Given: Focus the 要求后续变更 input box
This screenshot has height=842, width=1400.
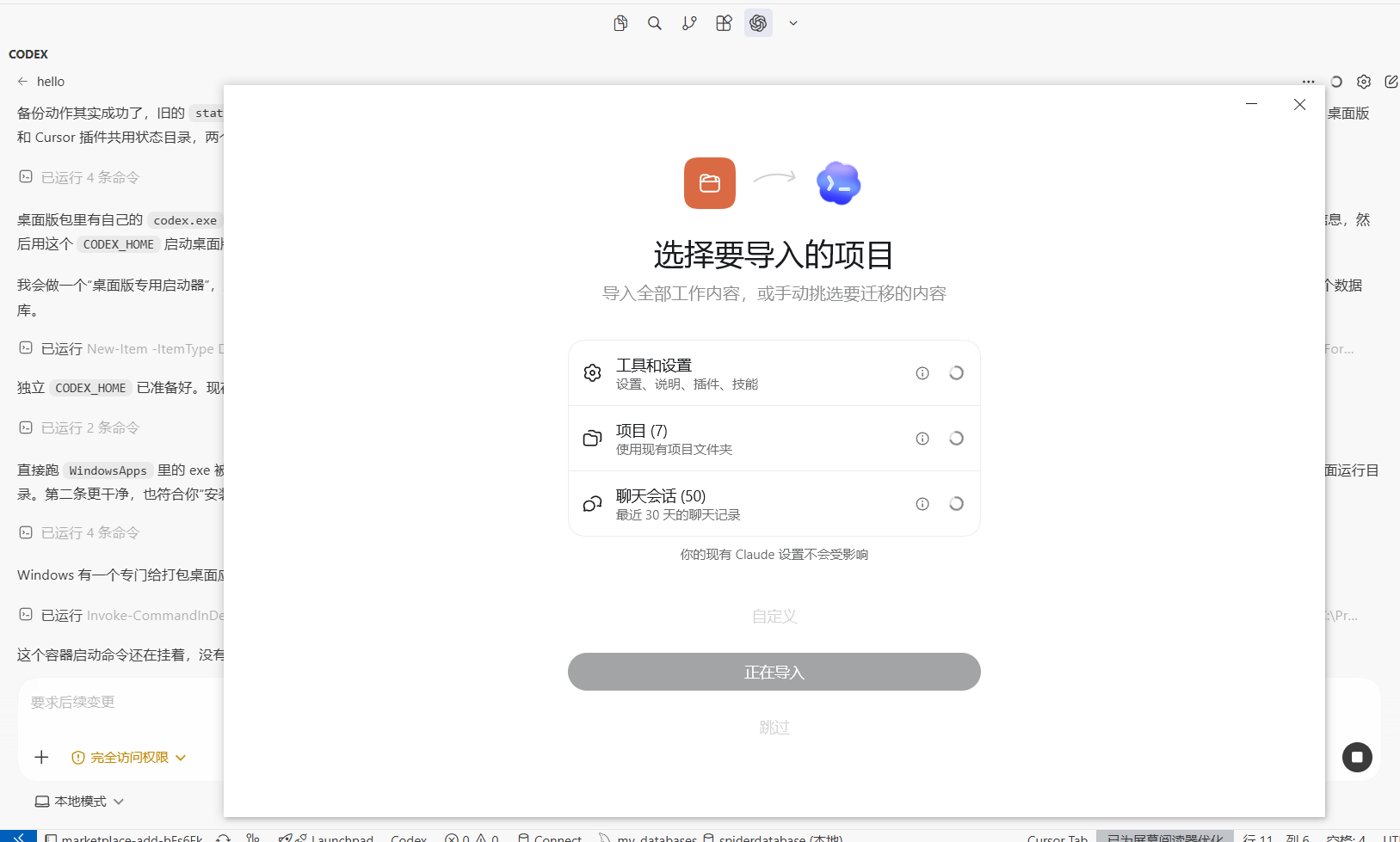Looking at the screenshot, I should [120, 703].
